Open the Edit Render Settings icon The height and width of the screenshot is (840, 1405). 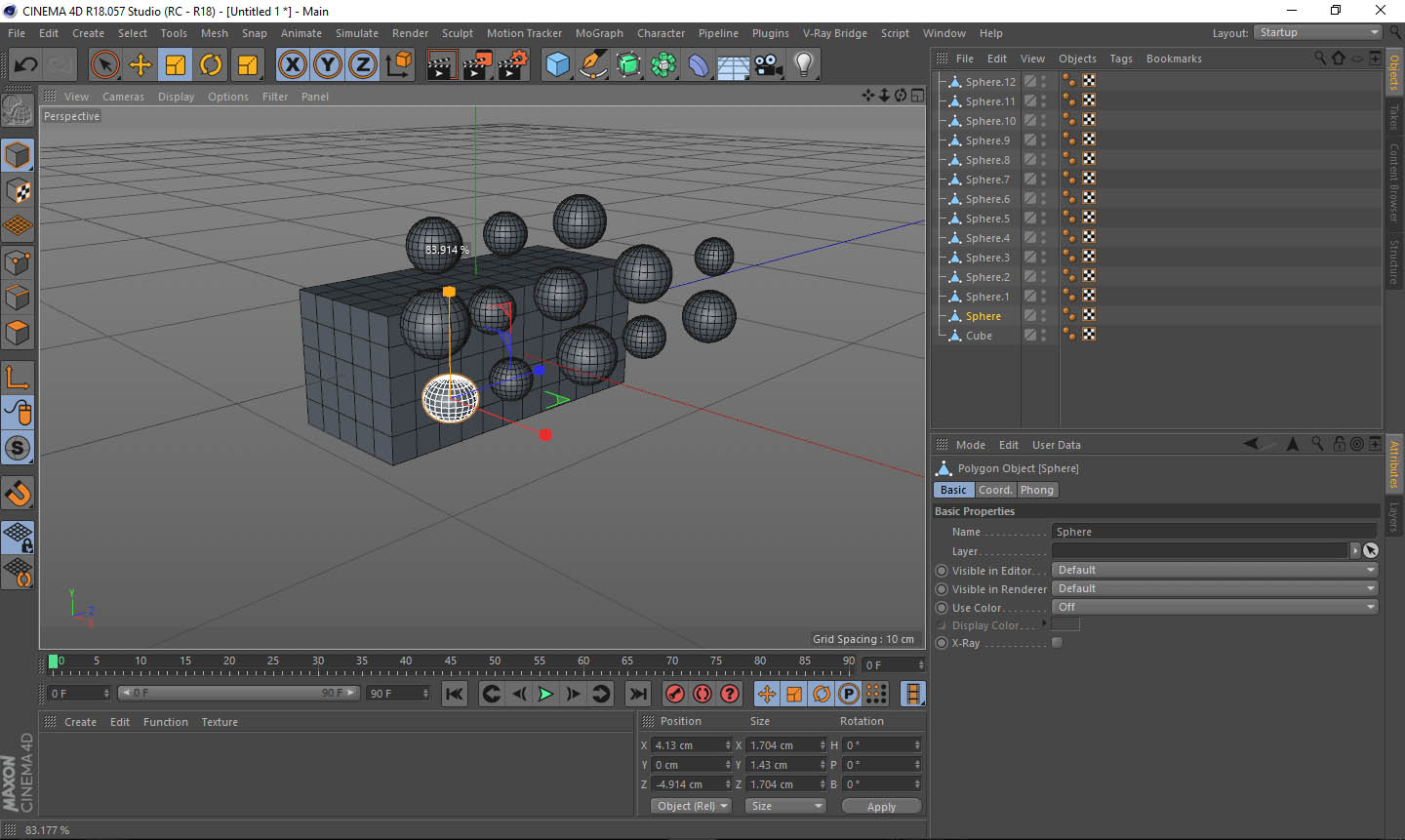(x=512, y=65)
